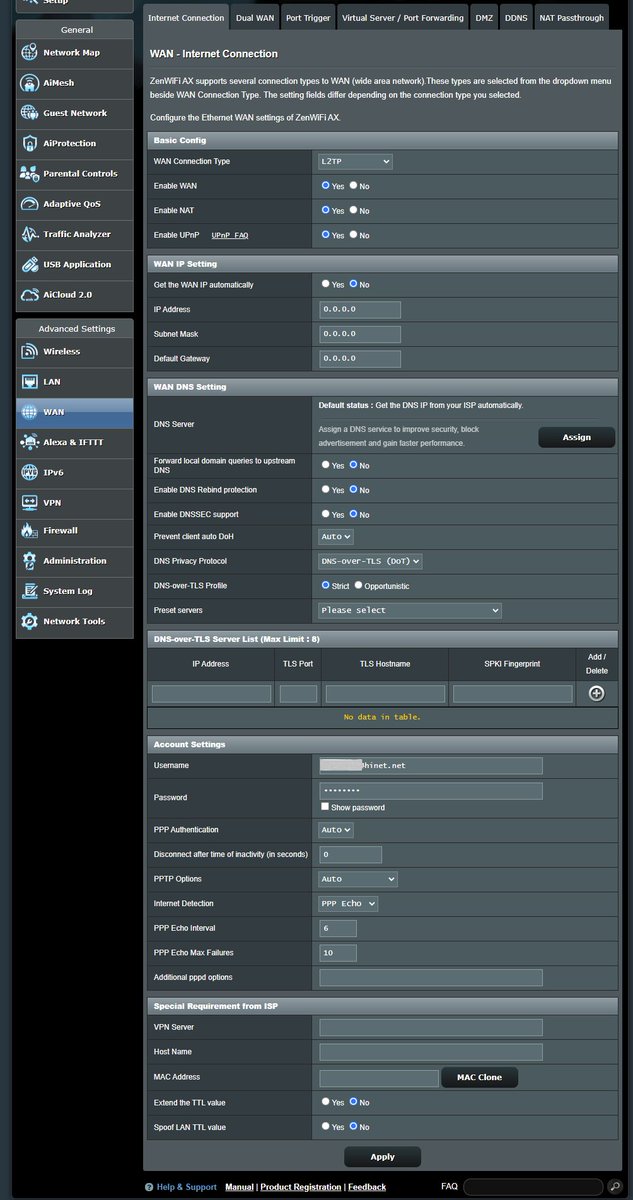
Task: Switch to Dual WAN tab
Action: [255, 18]
